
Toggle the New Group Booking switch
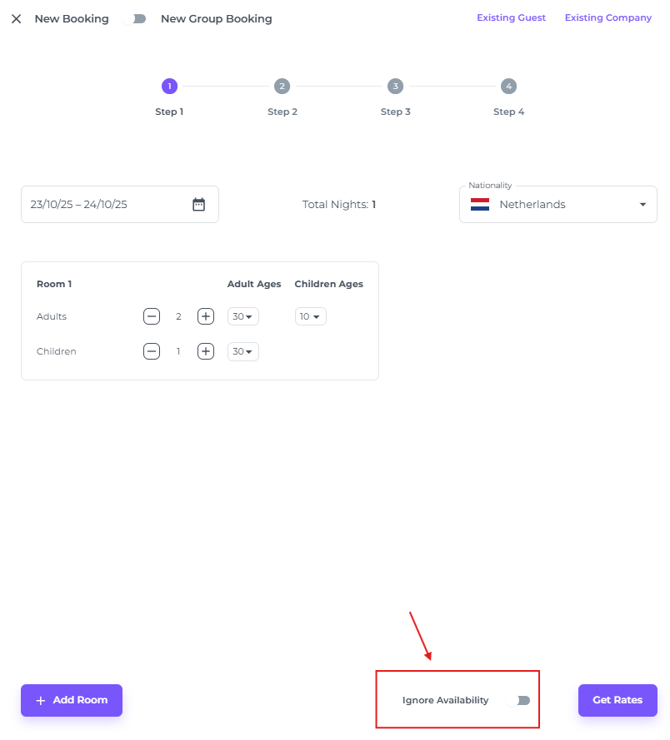136,19
